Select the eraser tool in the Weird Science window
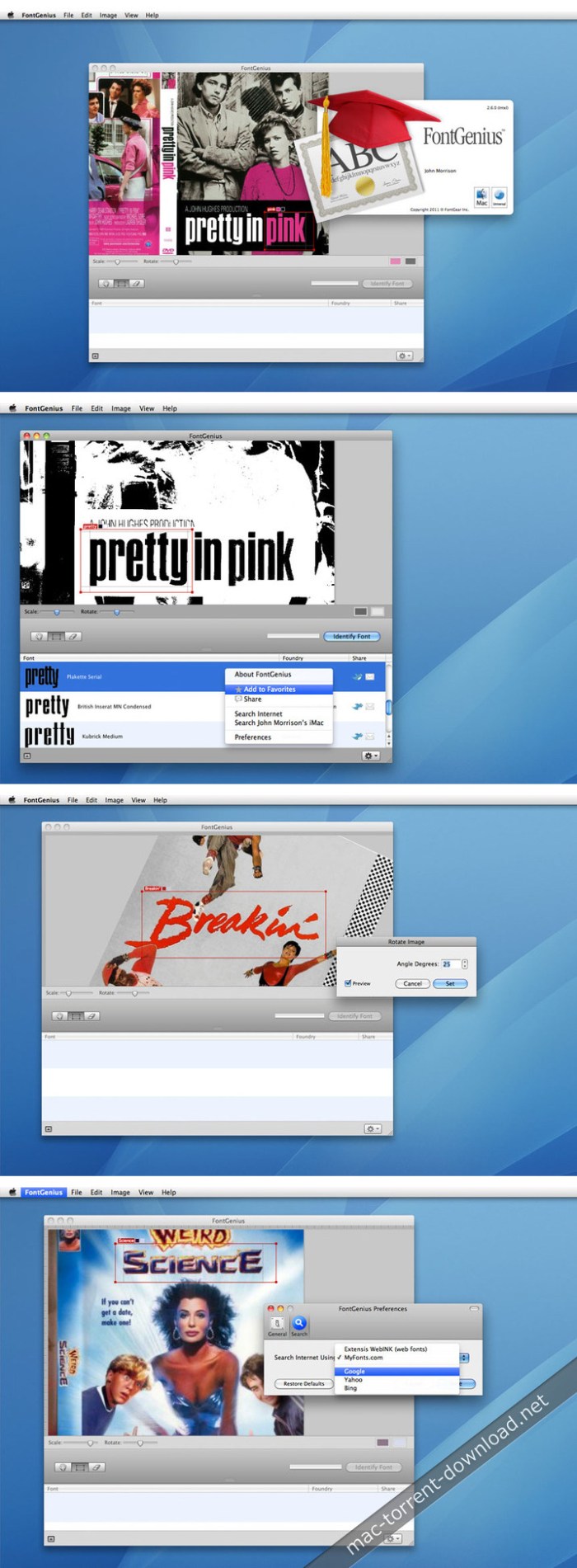The height and width of the screenshot is (1568, 577). 96,1467
